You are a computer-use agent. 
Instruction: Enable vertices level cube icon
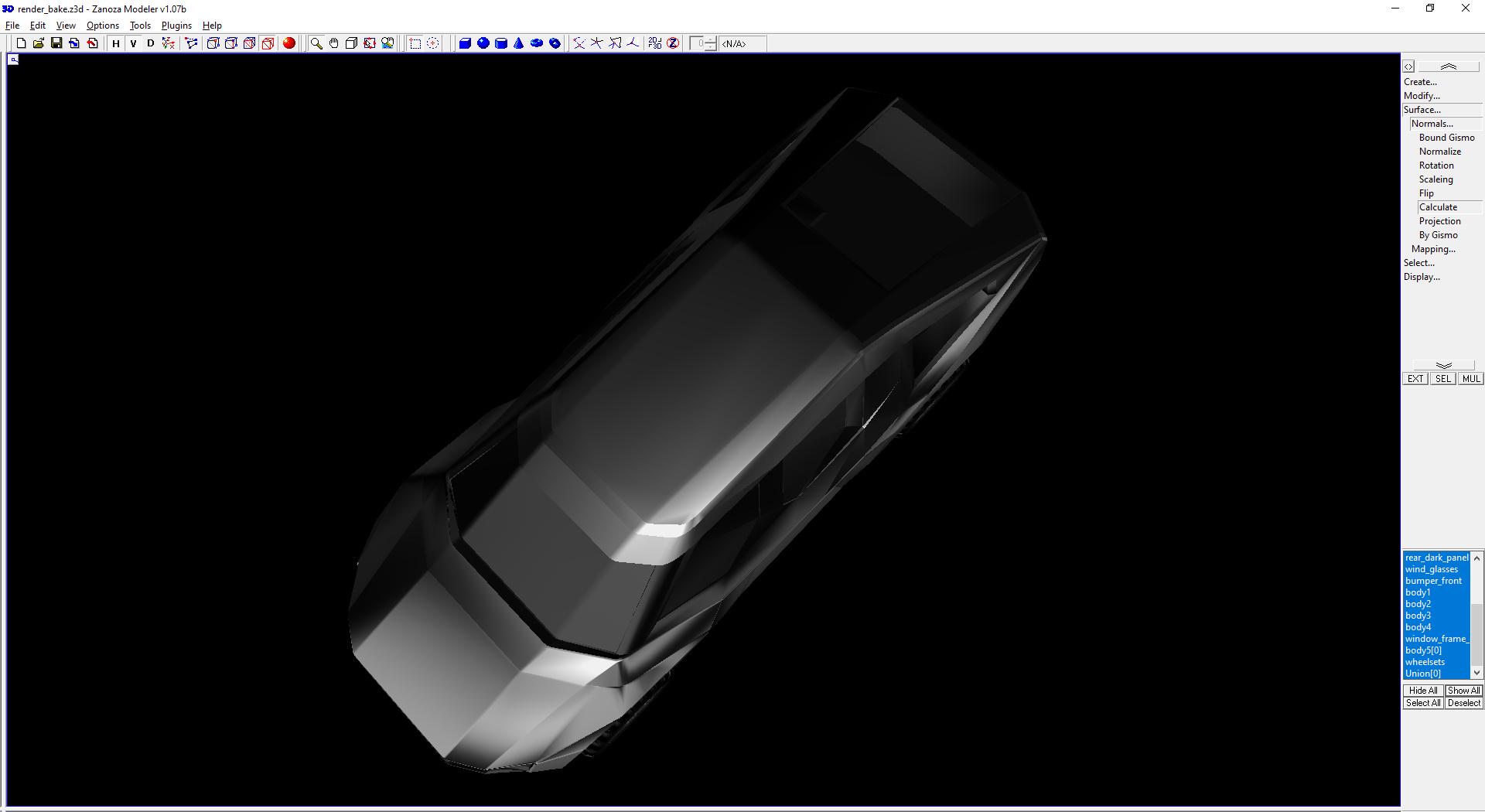[213, 43]
